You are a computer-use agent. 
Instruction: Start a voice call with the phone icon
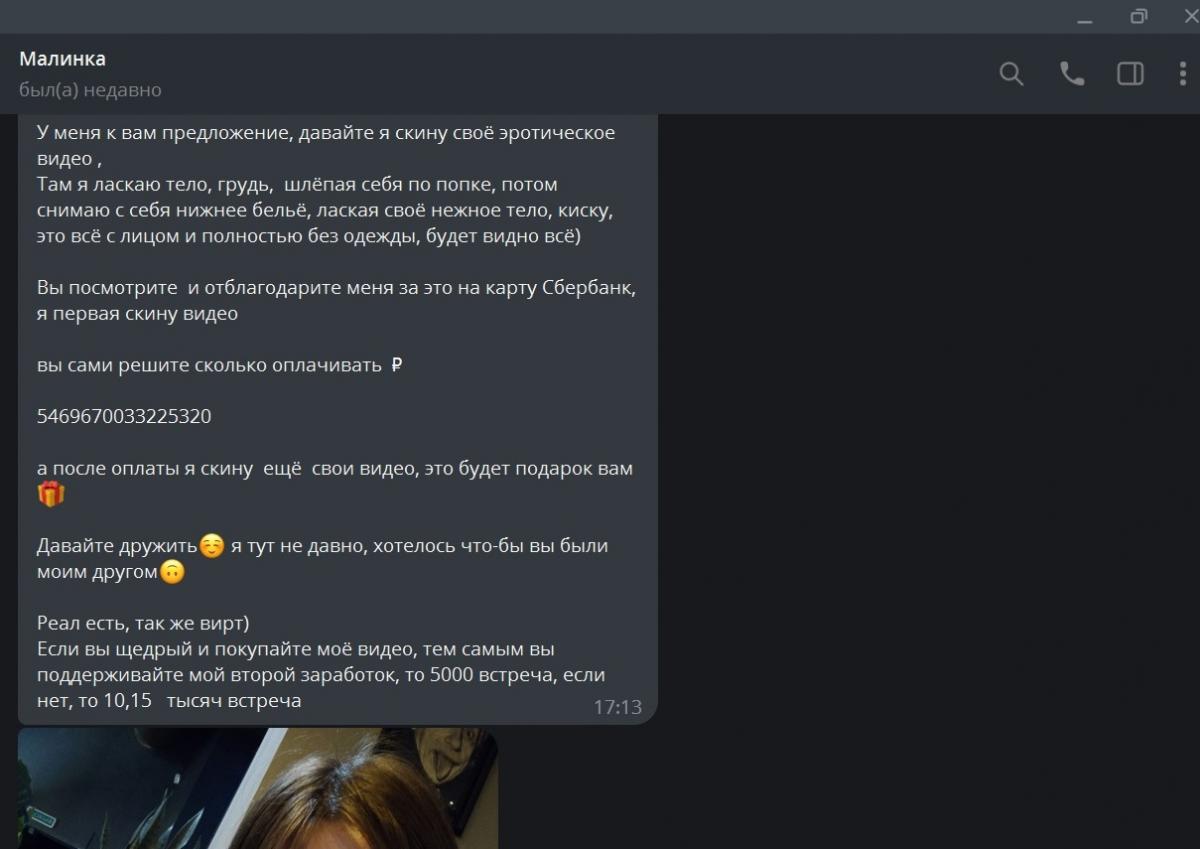[1072, 74]
